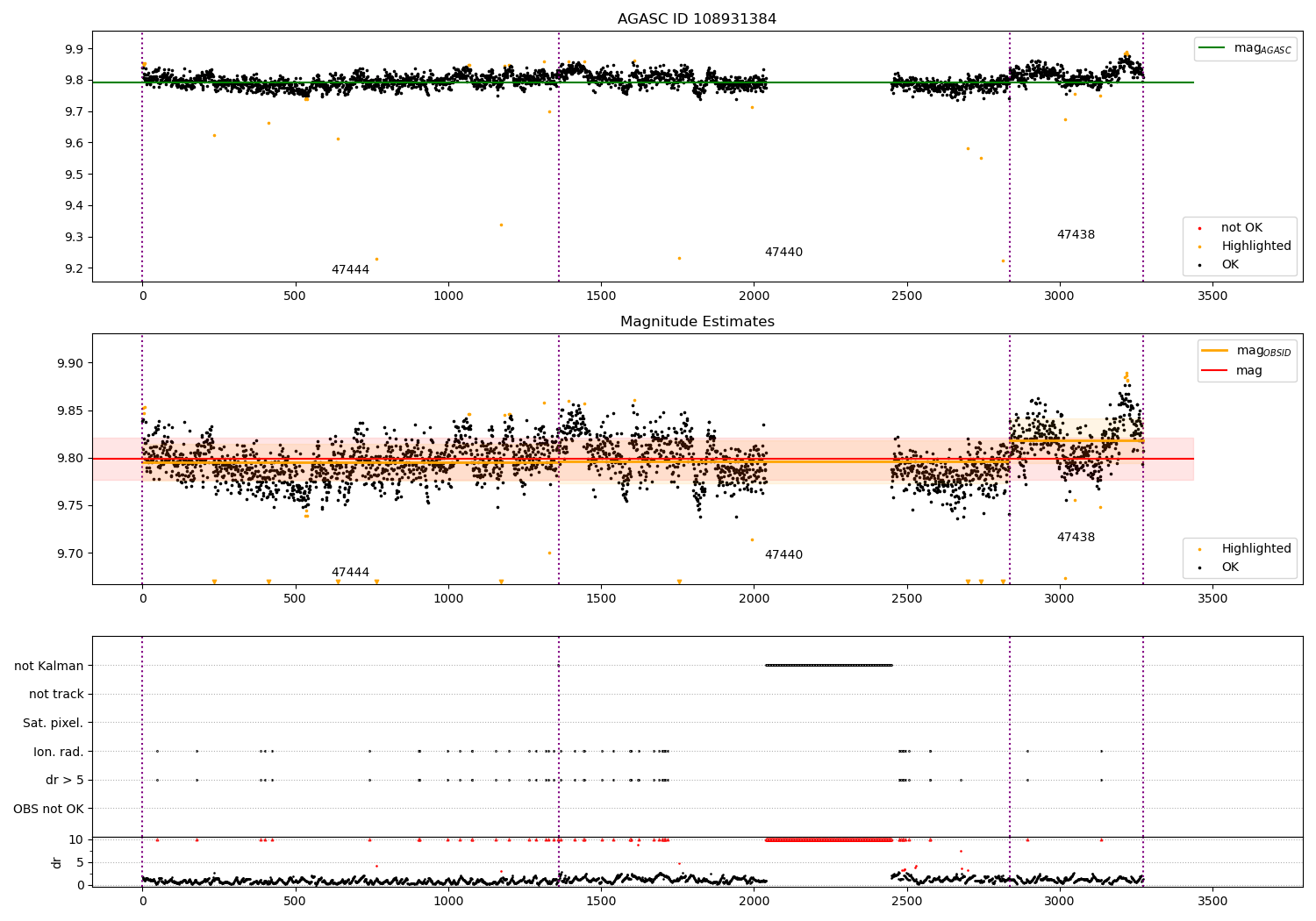
Task: Select the "OBS not OK" row label
Action: (48, 810)
